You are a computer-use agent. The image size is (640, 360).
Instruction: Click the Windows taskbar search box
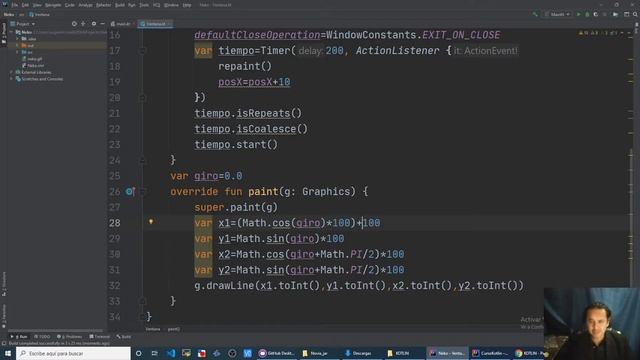pos(73,353)
